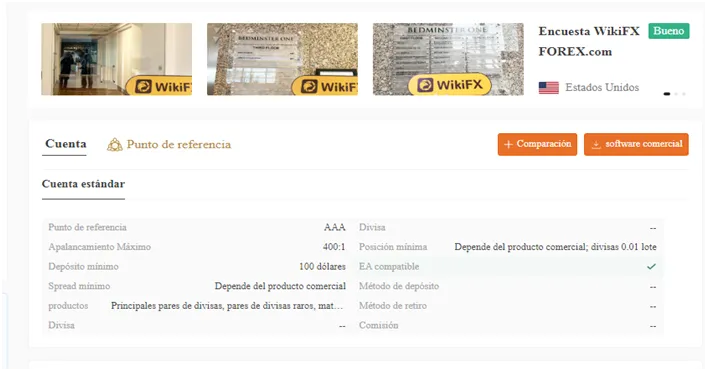
Task: Click the 100 dólares deposit value
Action: [322, 267]
